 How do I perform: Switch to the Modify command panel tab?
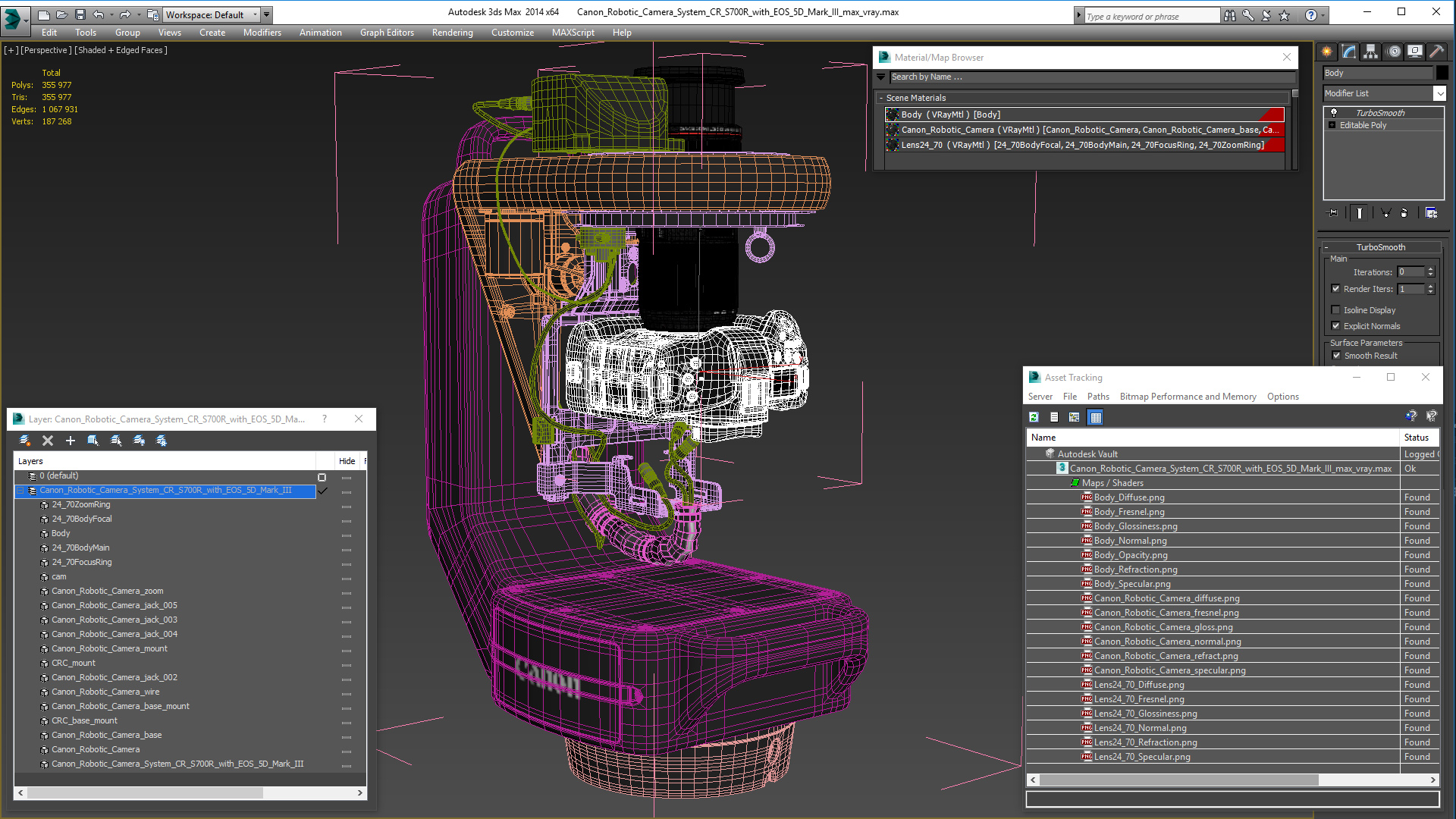click(1348, 52)
